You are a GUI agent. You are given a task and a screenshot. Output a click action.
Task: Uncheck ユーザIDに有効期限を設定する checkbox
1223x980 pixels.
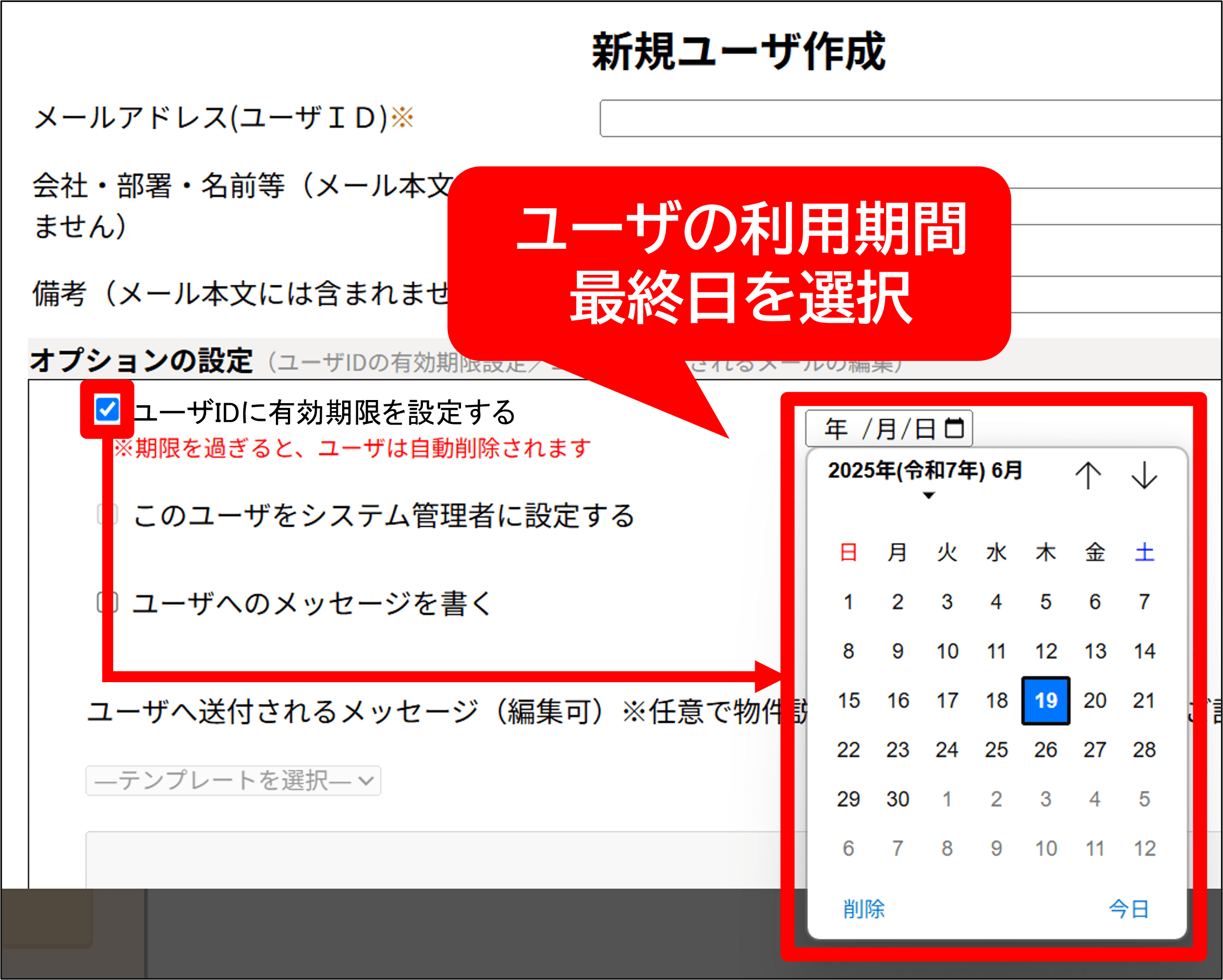coord(107,409)
